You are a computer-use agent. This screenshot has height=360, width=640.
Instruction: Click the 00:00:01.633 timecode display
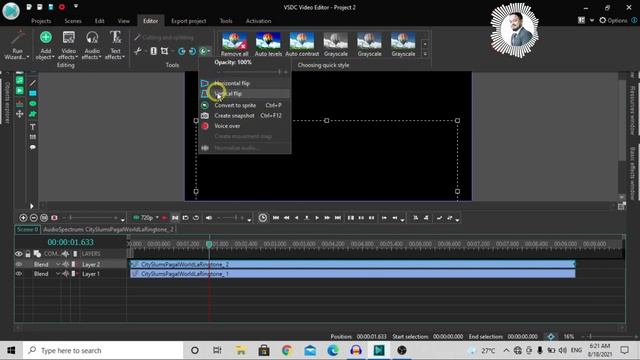coord(71,242)
